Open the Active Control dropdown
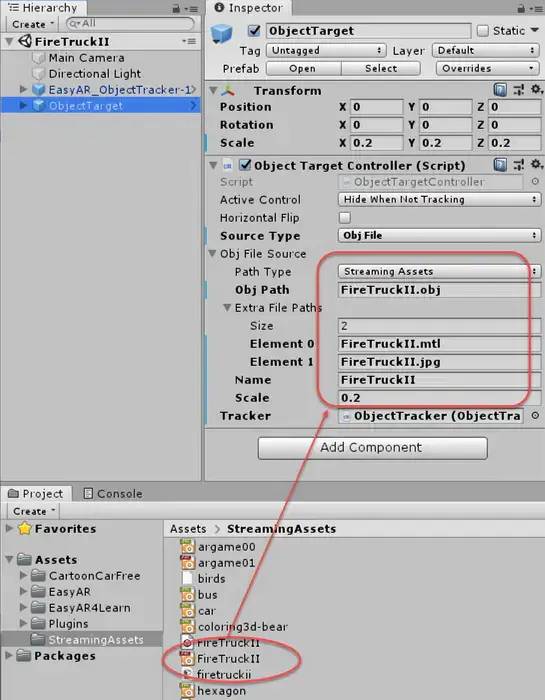Screen dimensions: 545x700 pos(440,200)
